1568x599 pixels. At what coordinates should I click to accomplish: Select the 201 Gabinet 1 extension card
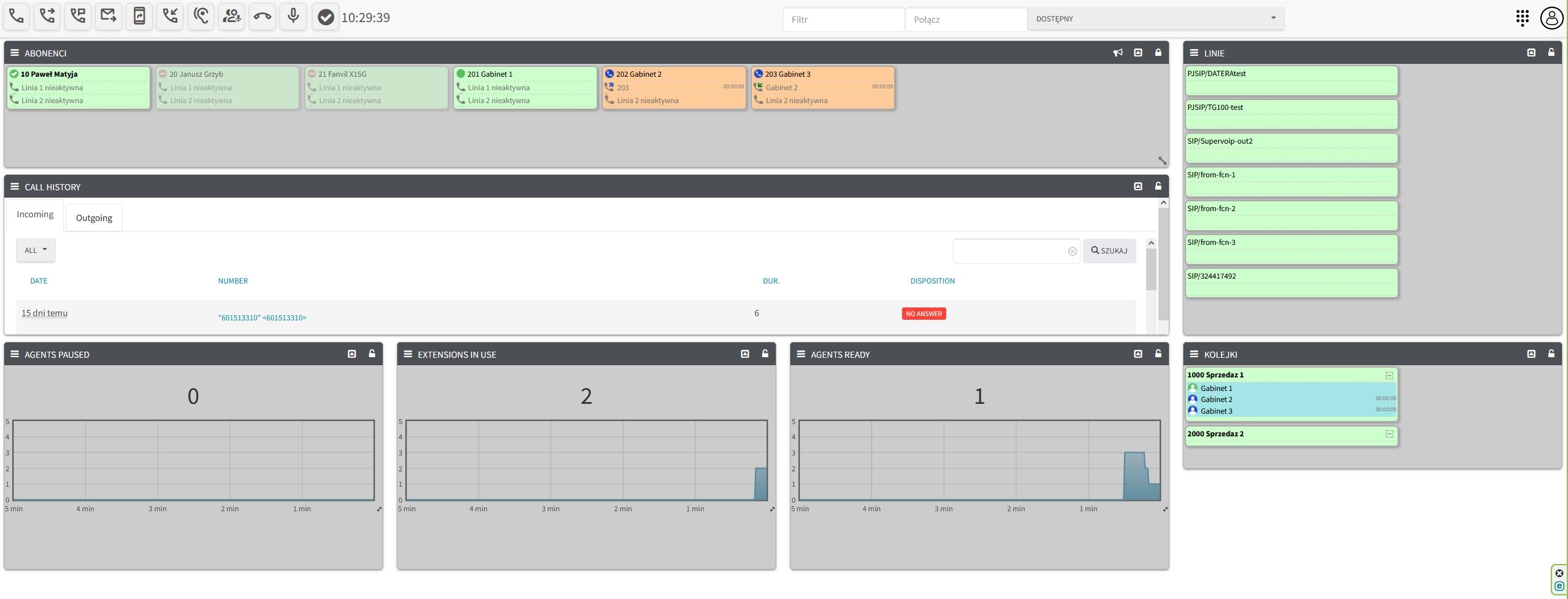[x=525, y=88]
